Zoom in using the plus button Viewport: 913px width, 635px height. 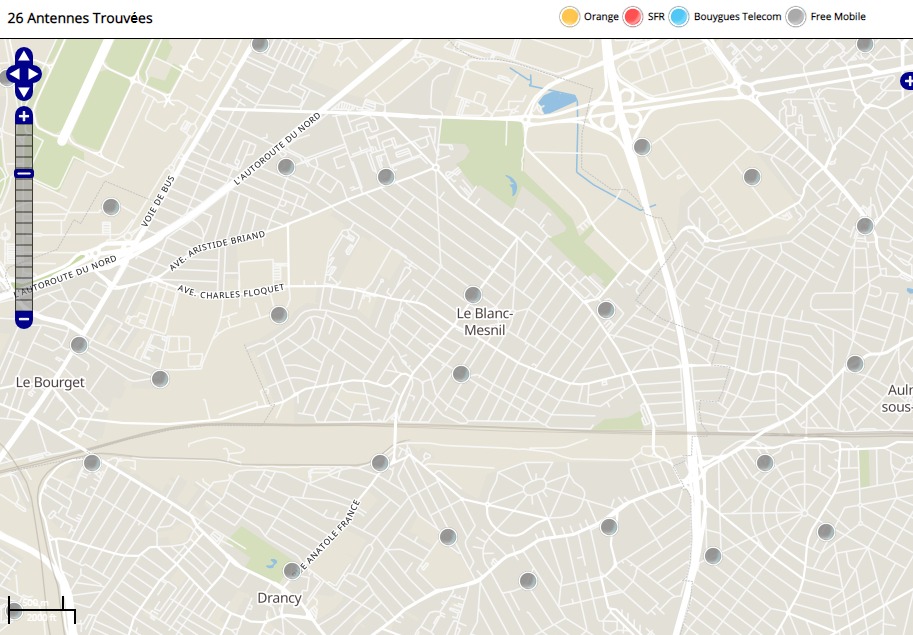click(x=24, y=117)
